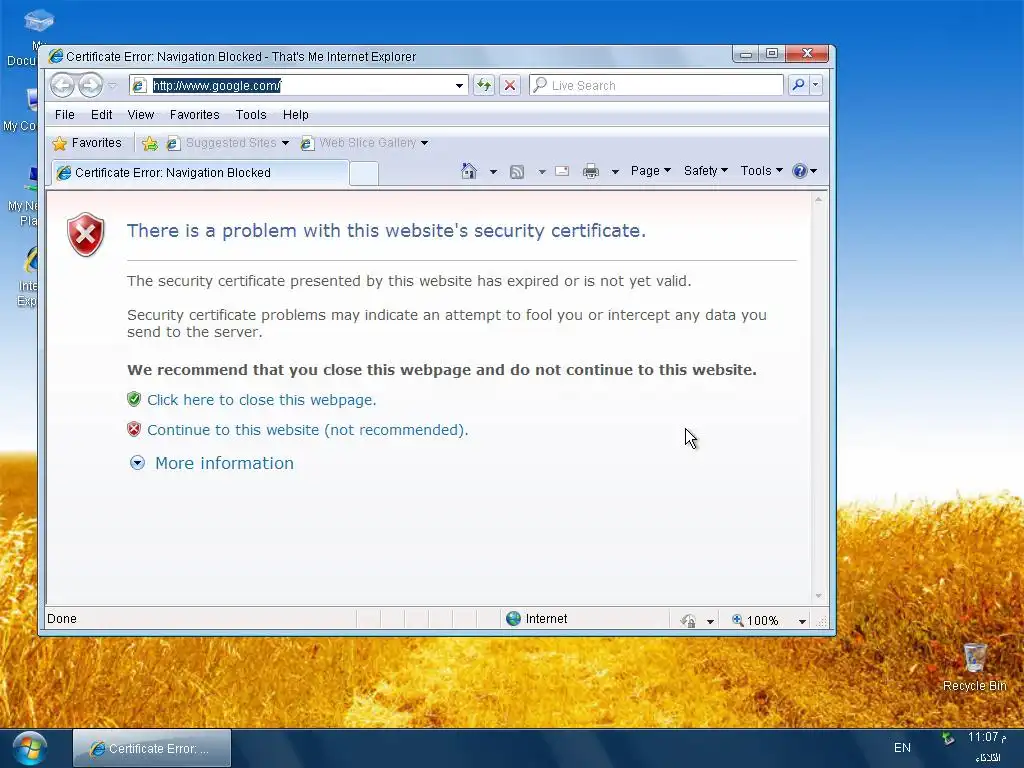
Task: Open the View menu
Action: click(x=140, y=115)
